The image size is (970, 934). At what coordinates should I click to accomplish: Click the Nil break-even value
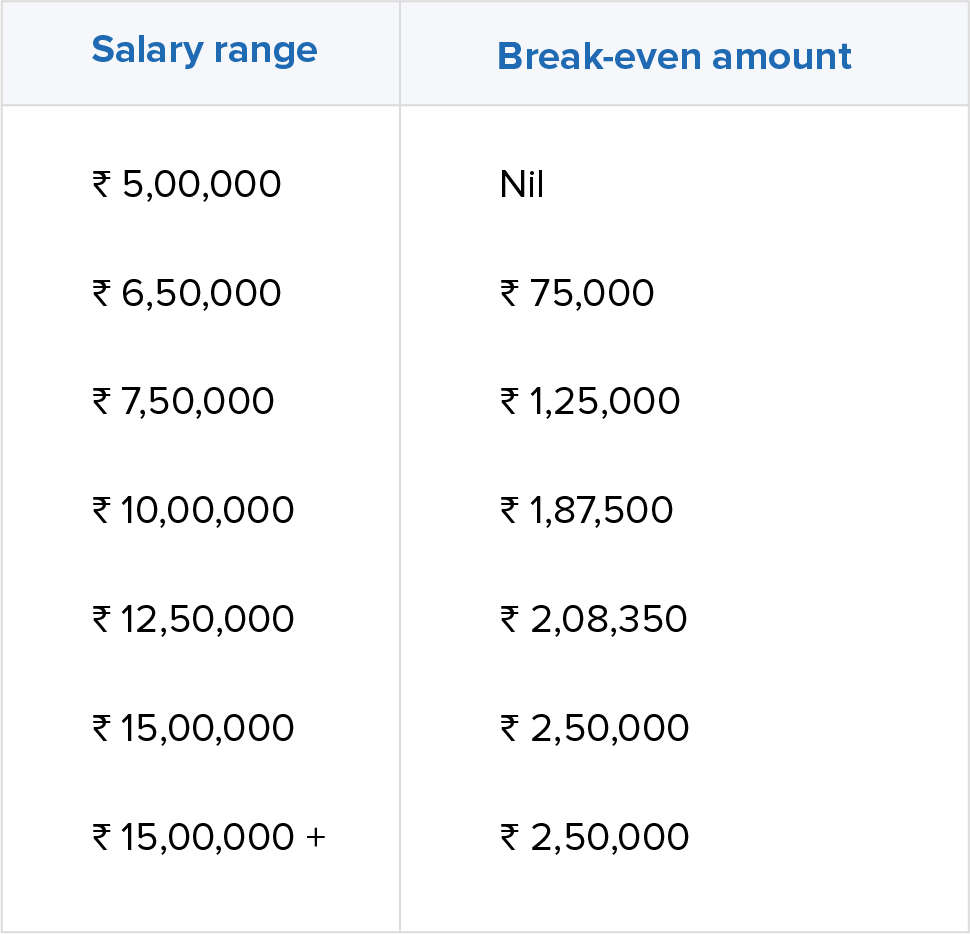click(522, 185)
